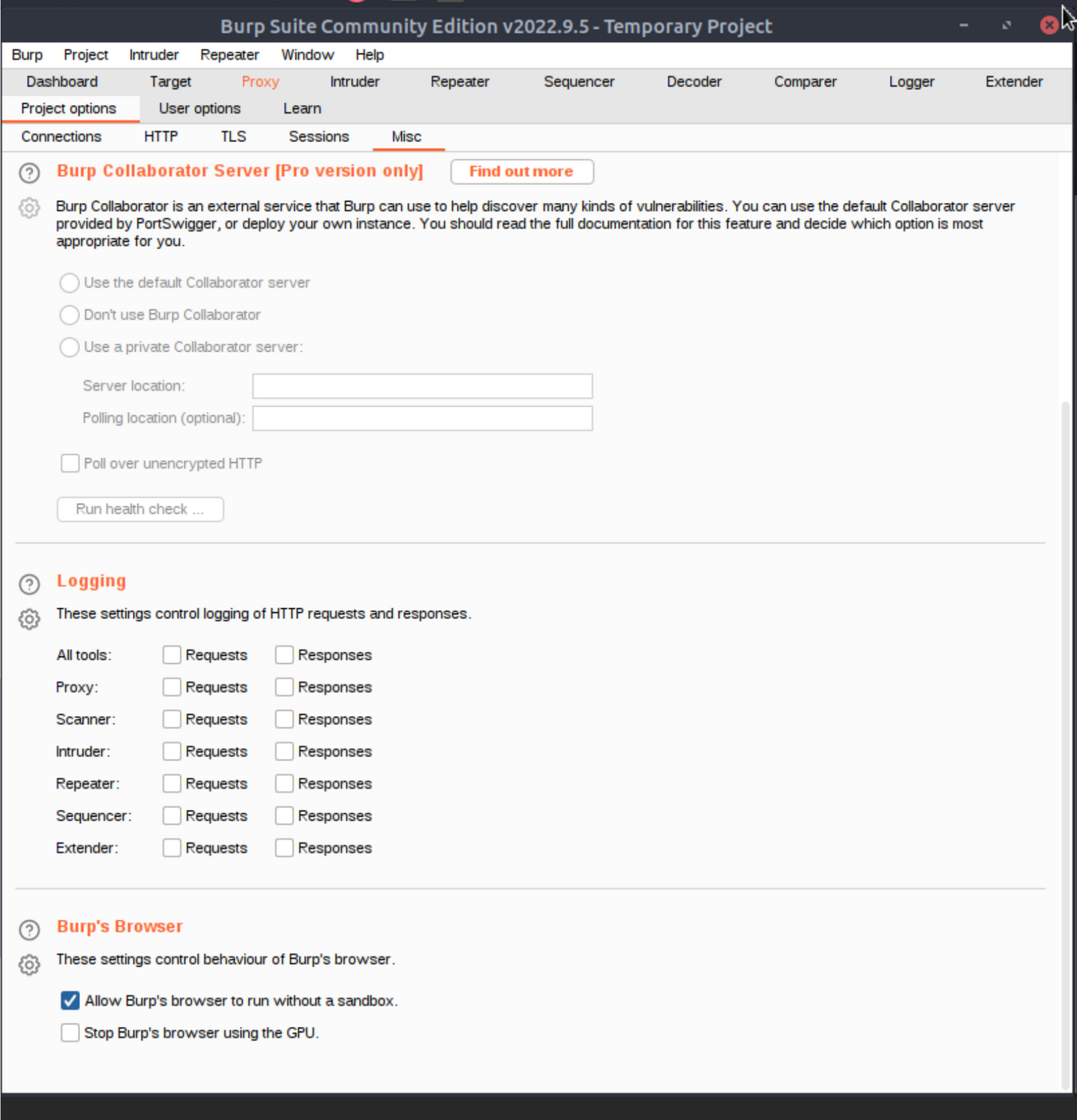Image resolution: width=1077 pixels, height=1120 pixels.
Task: Show the Misc sub-tab
Action: (x=407, y=137)
